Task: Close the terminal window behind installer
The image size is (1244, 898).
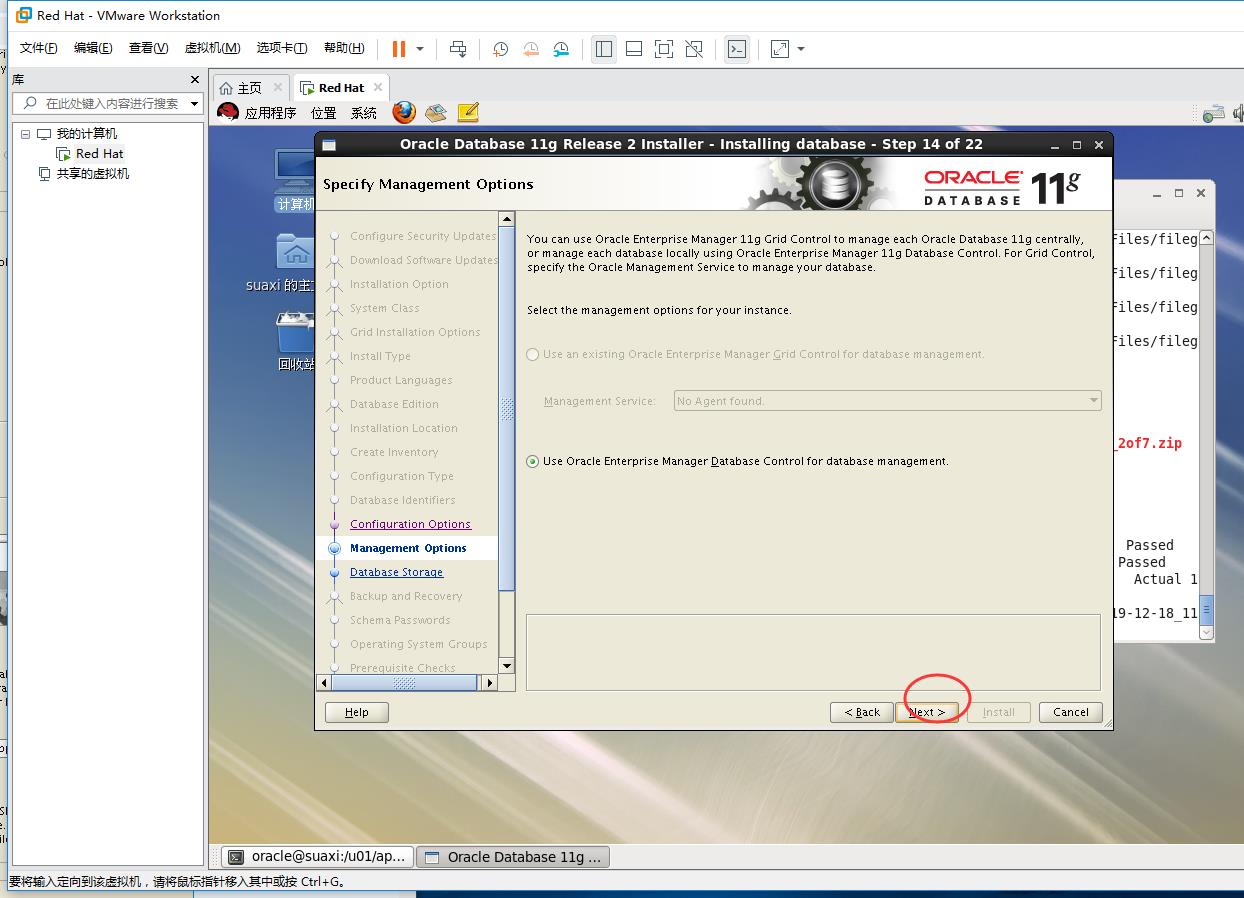Action: click(1201, 193)
